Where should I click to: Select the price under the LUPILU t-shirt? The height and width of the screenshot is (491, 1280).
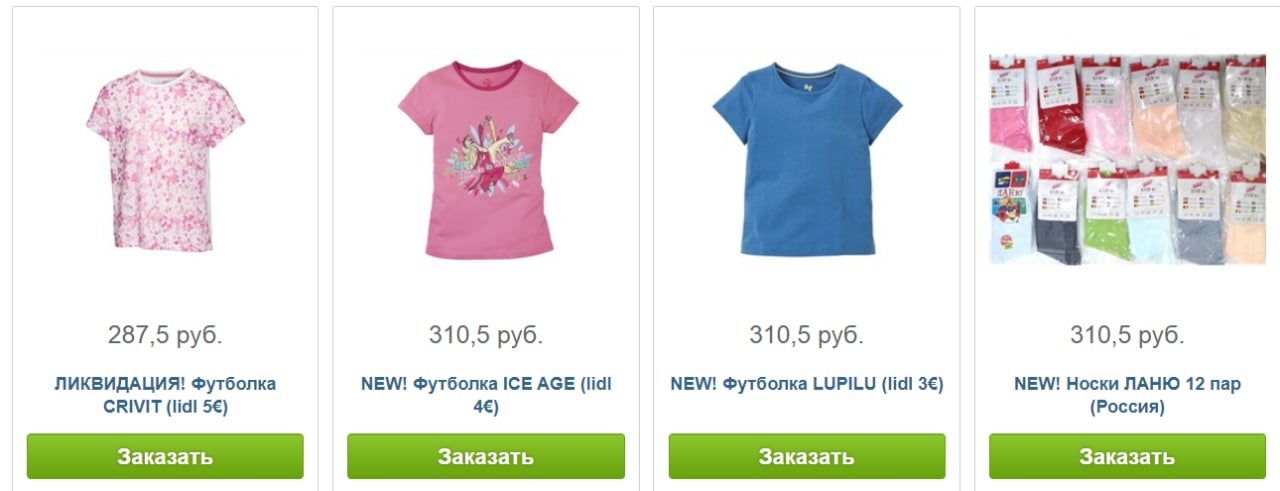807,335
